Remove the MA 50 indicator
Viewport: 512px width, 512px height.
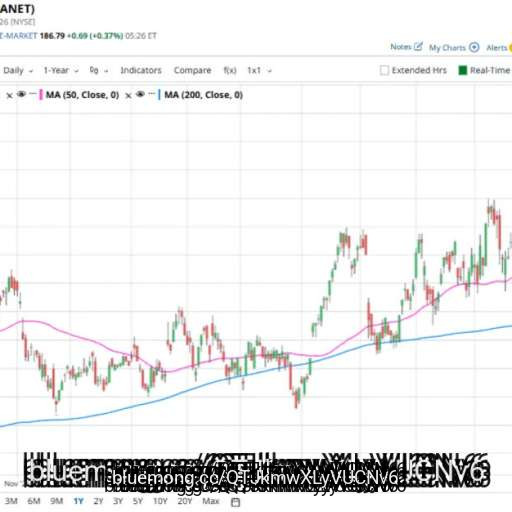[9, 96]
